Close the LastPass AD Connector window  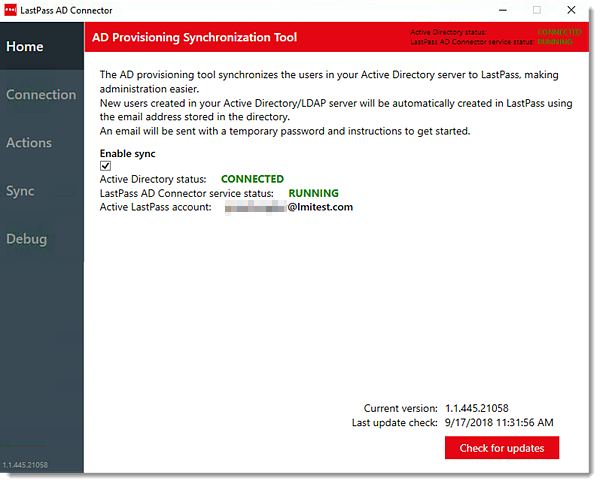pyautogui.click(x=574, y=10)
